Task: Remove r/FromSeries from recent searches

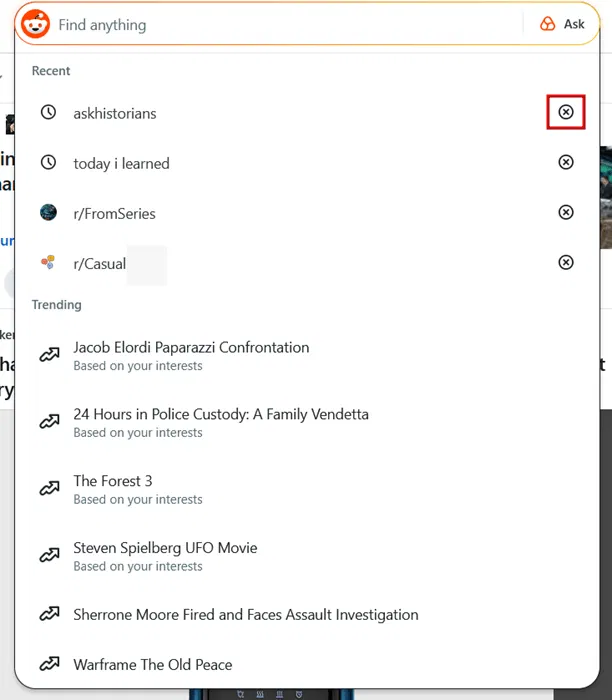Action: tap(566, 213)
